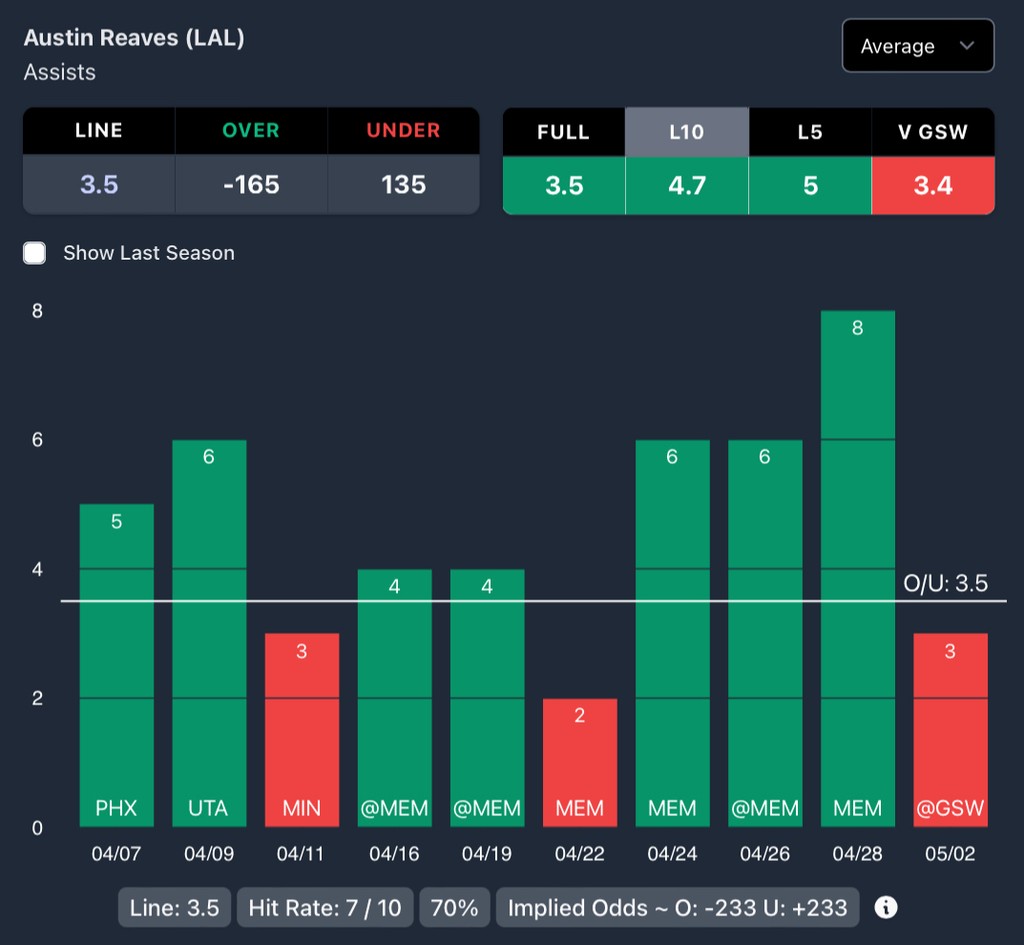
Task: Click the Assists subtitle
Action: 59,72
